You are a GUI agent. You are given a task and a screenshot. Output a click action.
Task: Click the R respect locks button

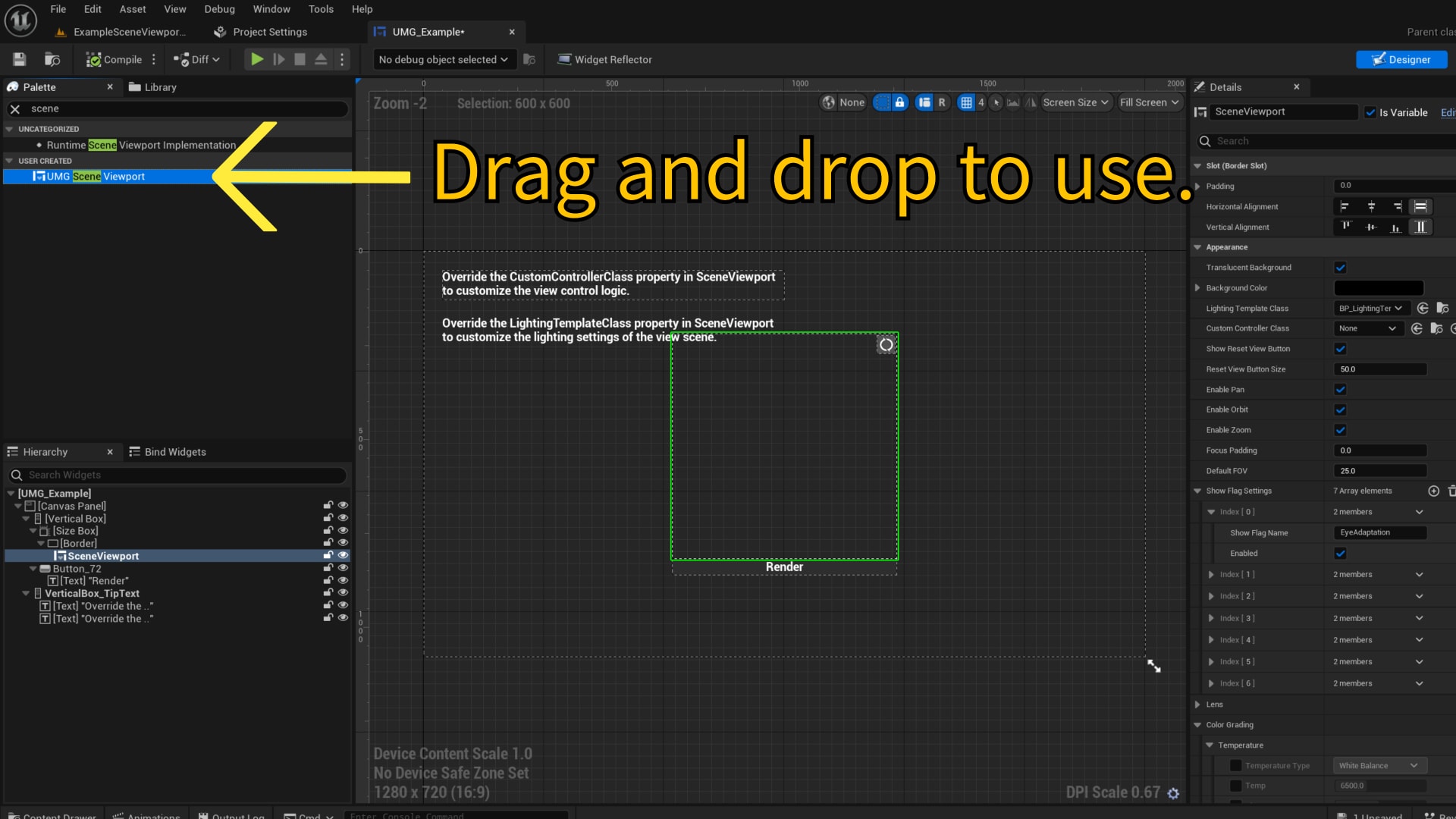(942, 102)
